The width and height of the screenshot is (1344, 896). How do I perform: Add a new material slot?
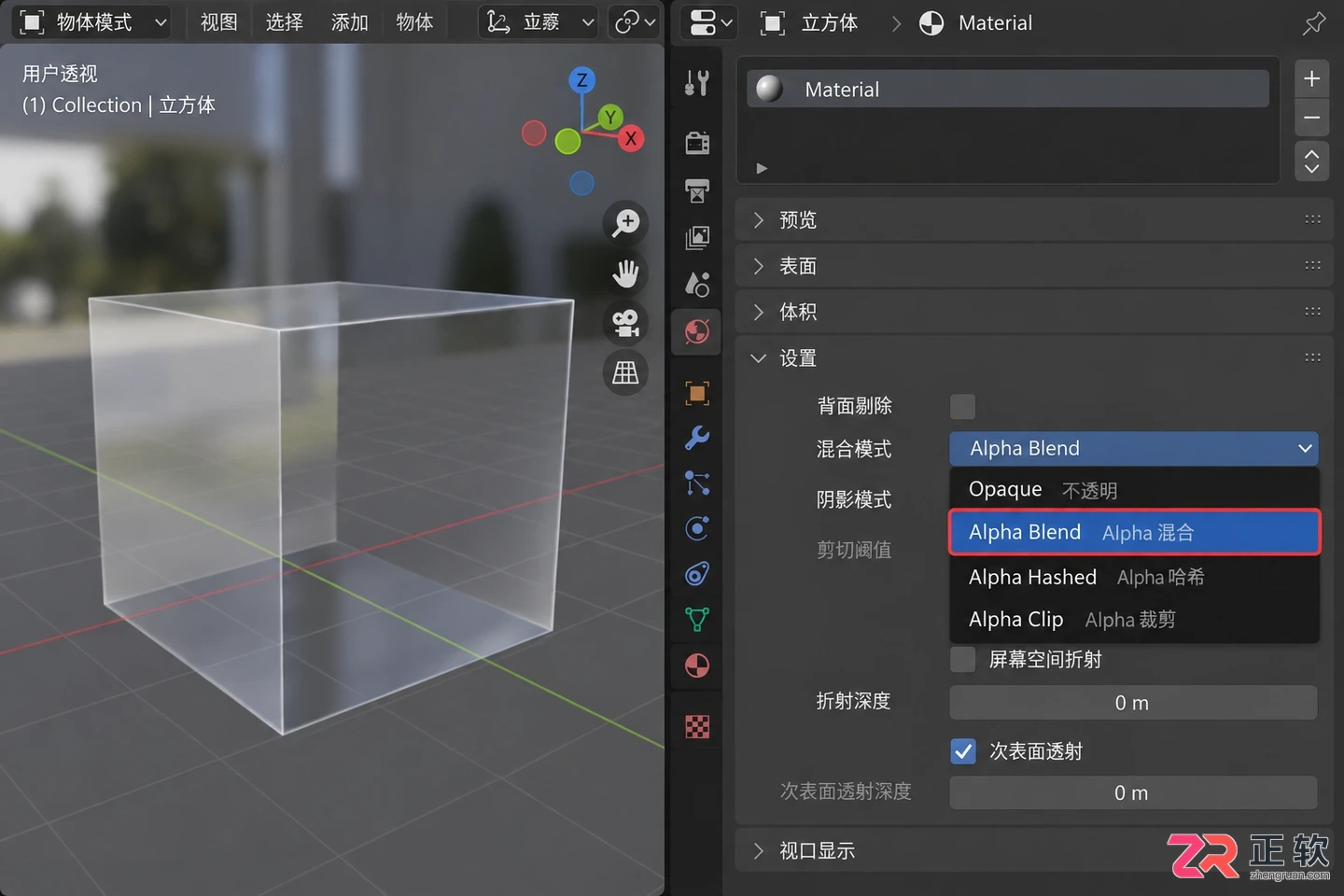[1311, 78]
